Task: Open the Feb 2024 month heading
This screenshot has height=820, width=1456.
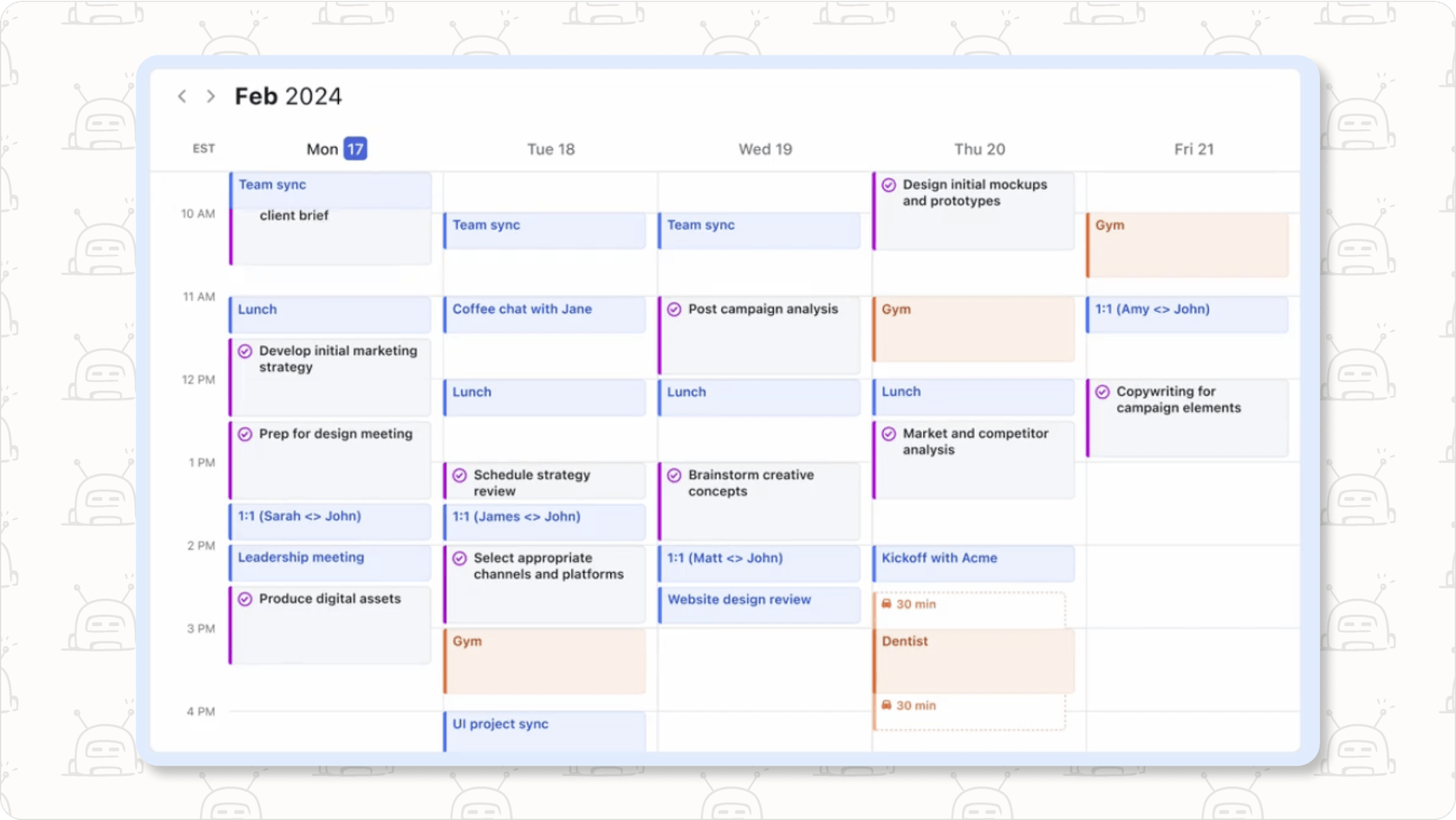Action: point(288,96)
